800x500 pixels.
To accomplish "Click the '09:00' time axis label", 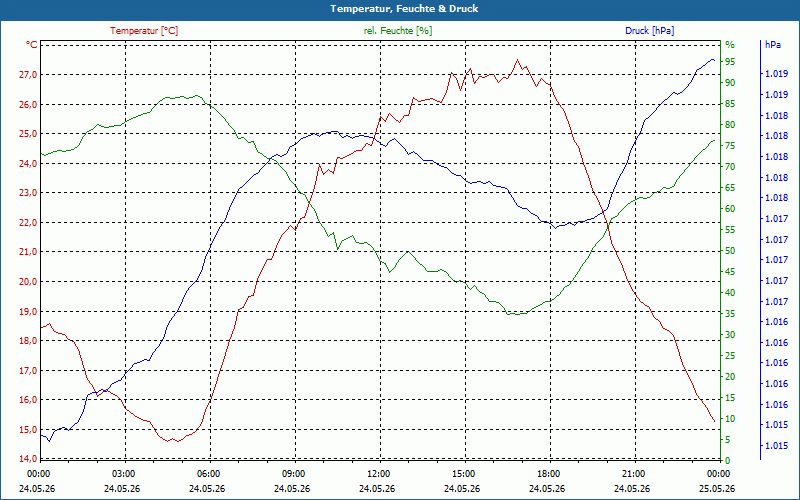I will (x=293, y=474).
